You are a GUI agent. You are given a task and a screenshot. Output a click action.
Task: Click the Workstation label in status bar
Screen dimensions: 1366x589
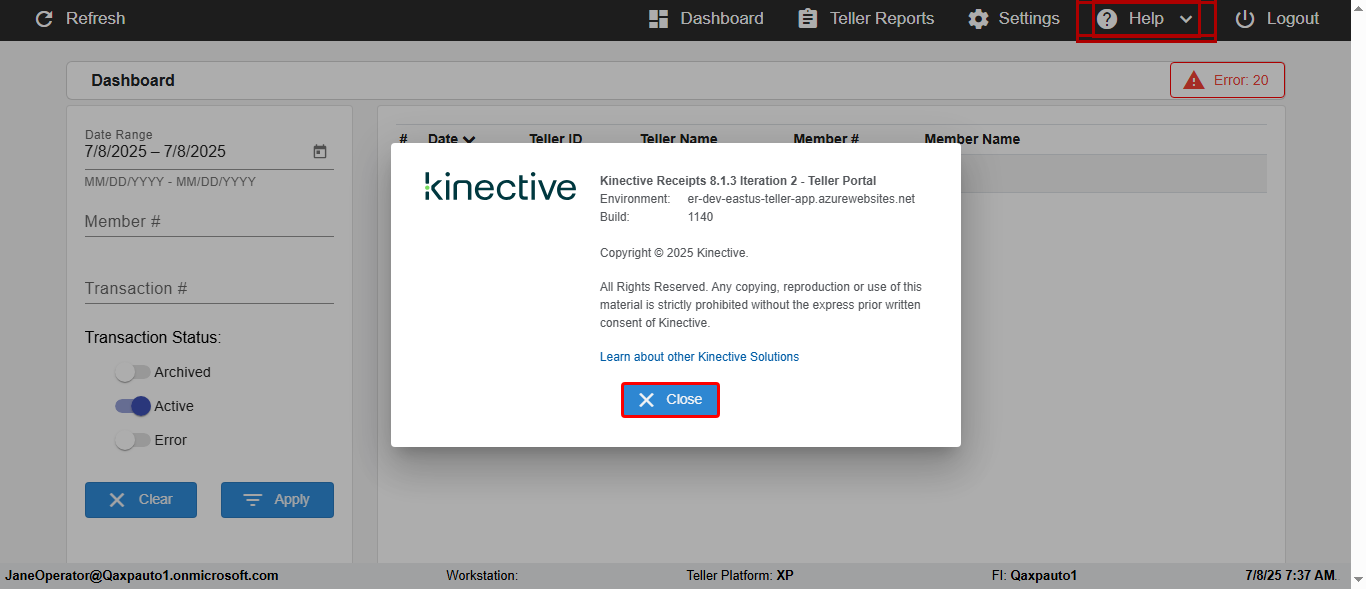coord(482,576)
